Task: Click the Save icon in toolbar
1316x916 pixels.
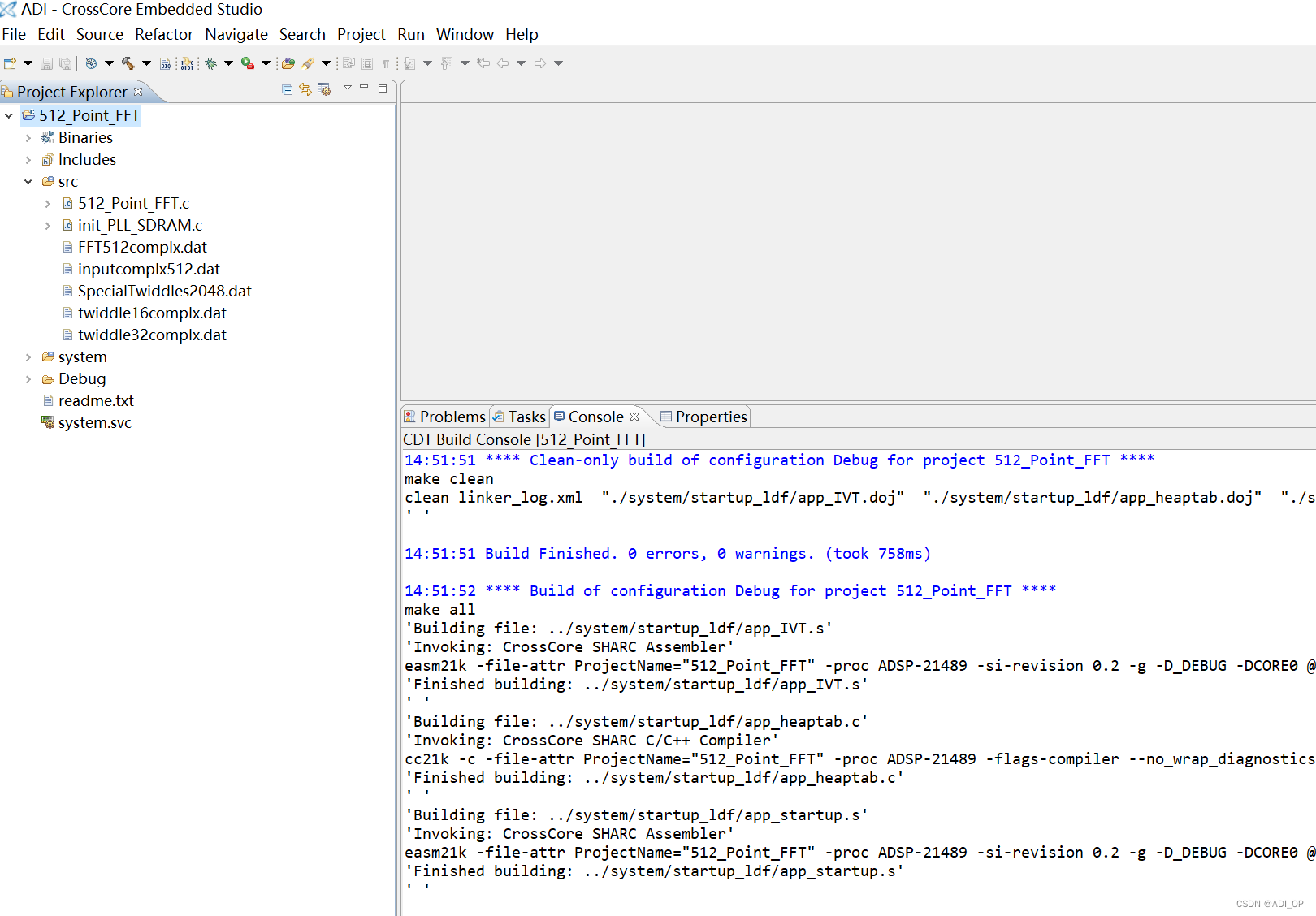Action: (x=46, y=63)
